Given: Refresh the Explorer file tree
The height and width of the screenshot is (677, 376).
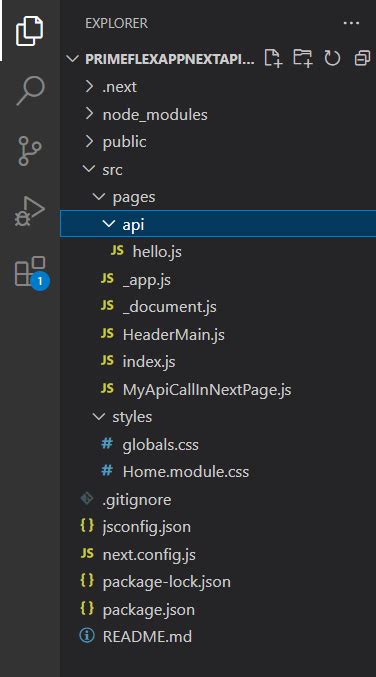Looking at the screenshot, I should [332, 58].
